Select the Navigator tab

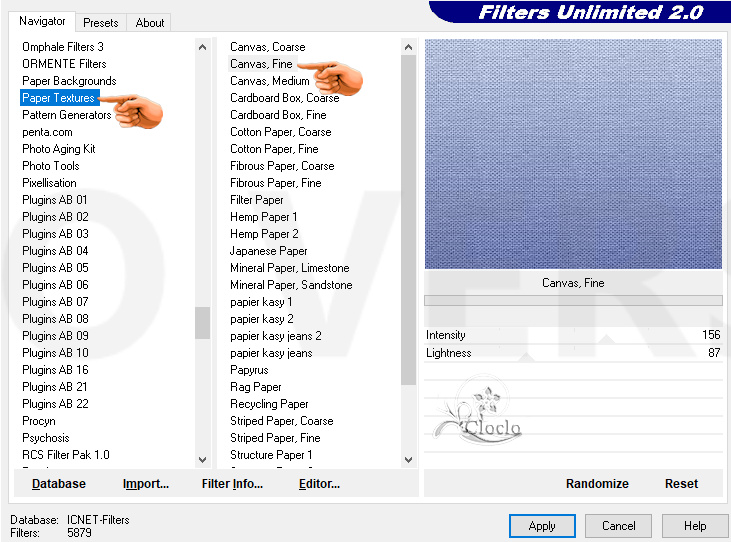(x=42, y=21)
